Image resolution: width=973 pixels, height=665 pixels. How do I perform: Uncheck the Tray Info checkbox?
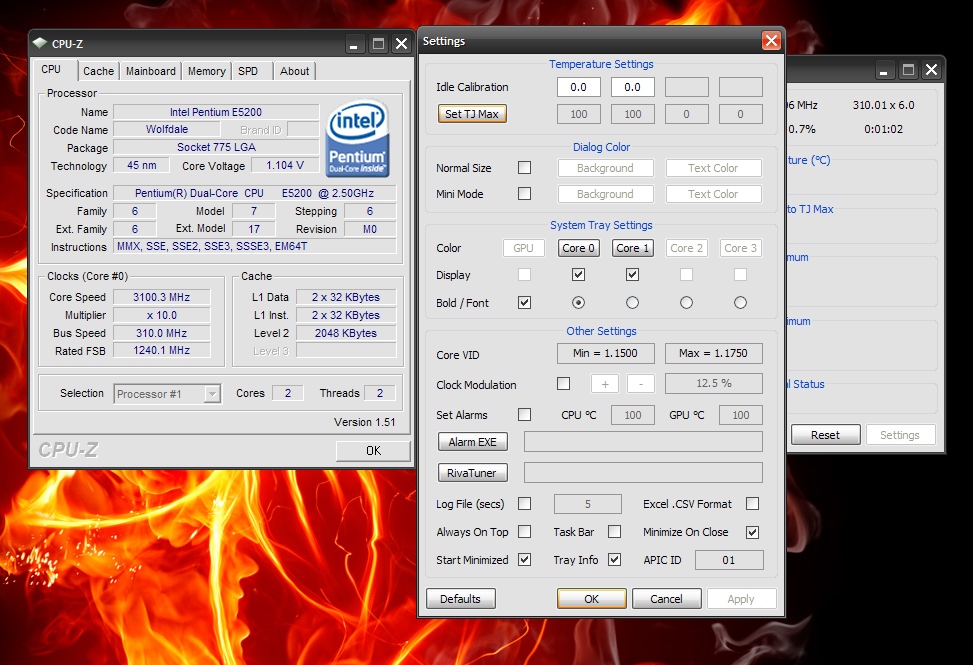614,560
